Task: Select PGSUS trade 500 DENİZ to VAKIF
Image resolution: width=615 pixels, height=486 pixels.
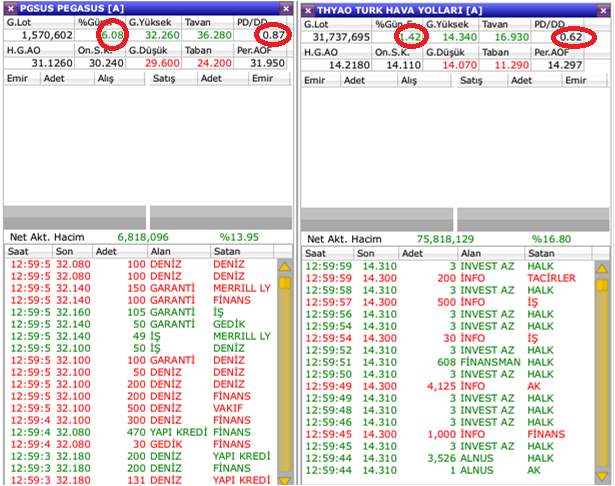Action: point(141,408)
